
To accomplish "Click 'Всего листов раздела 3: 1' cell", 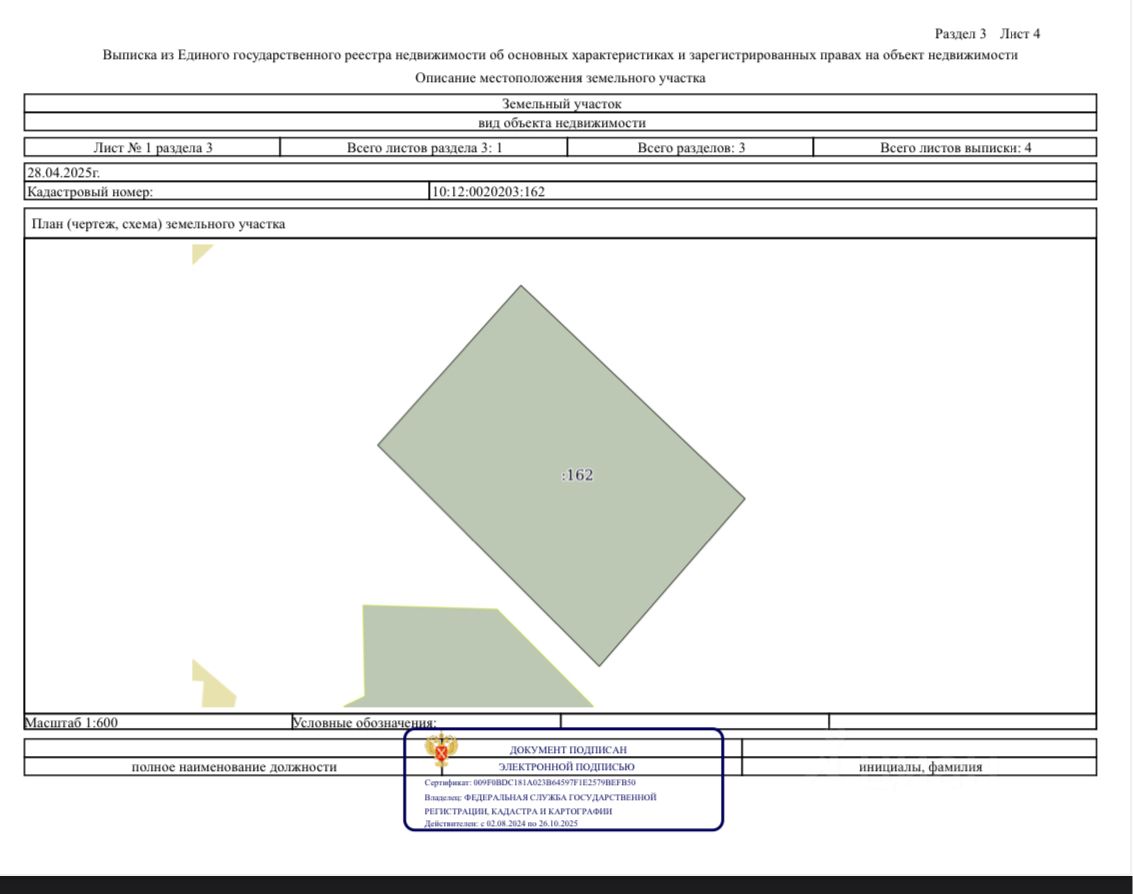I will coord(424,147).
